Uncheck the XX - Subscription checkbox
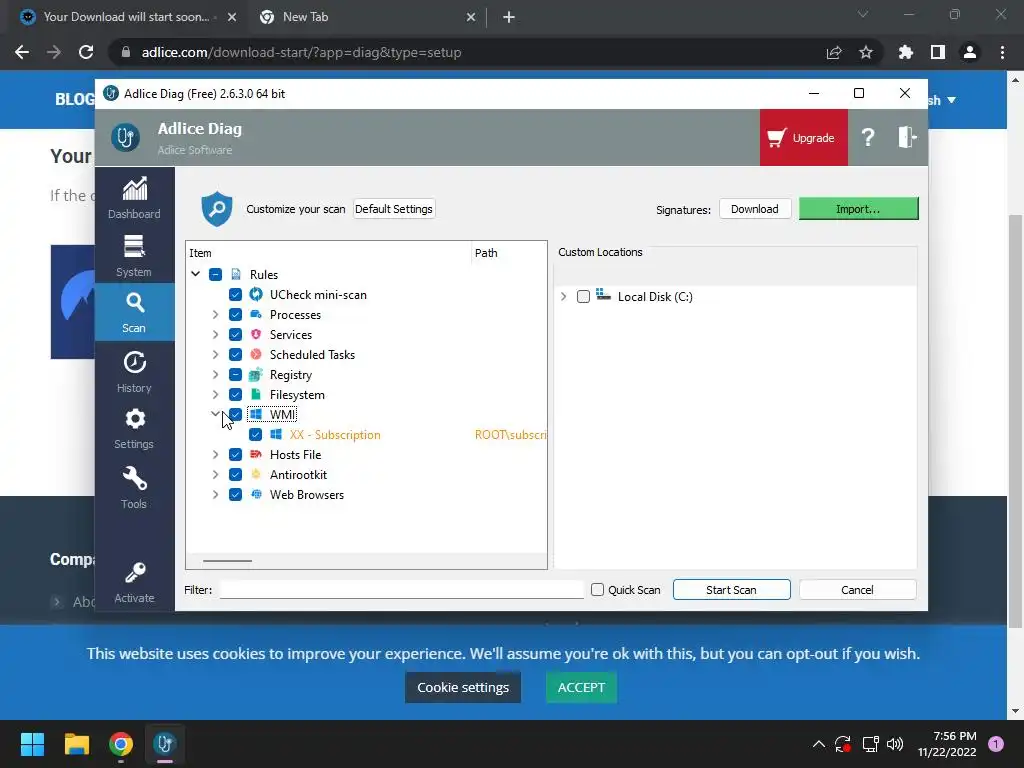Screen dimensions: 1024x768 click(255, 435)
